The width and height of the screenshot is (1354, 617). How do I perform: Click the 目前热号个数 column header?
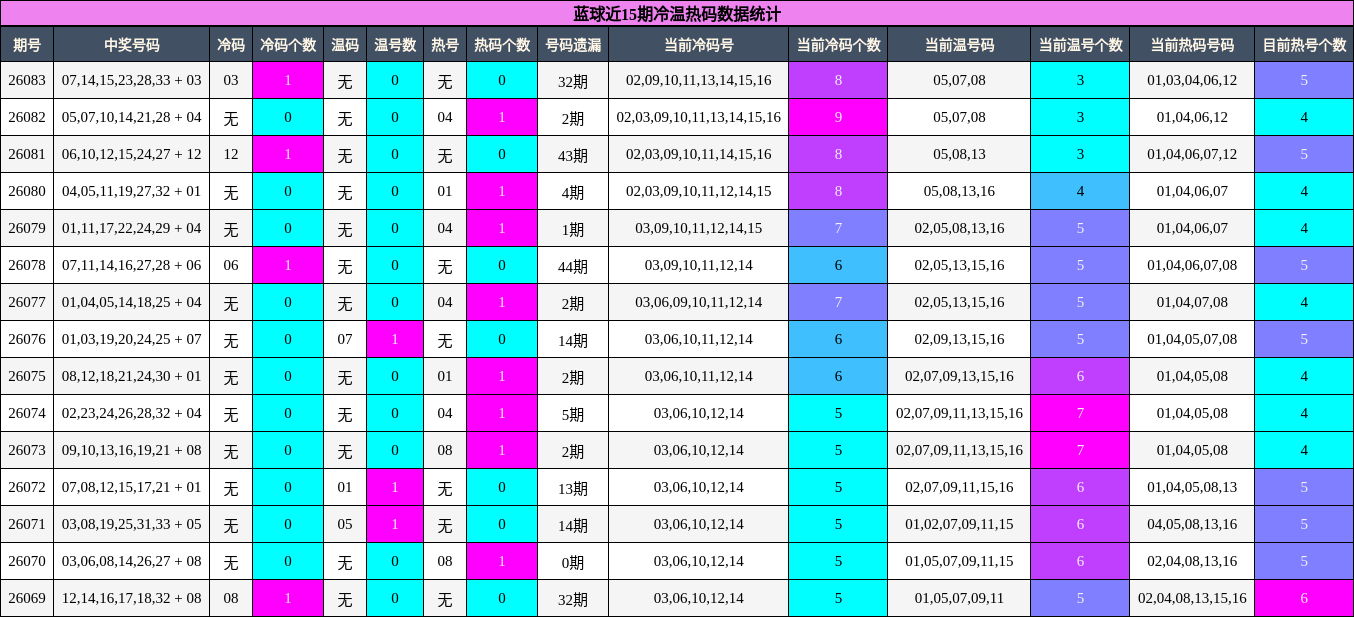[1304, 44]
